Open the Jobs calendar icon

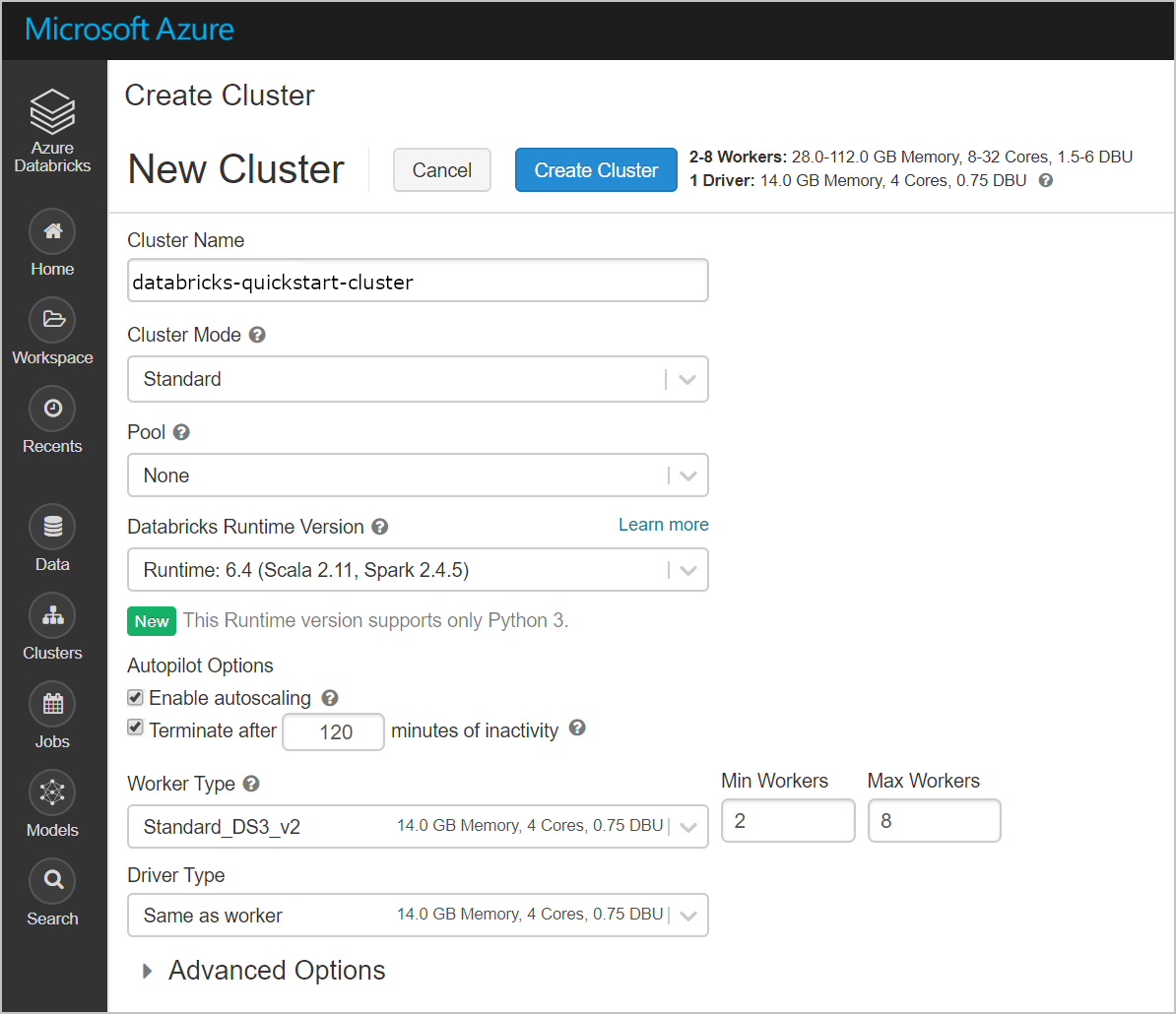click(52, 704)
